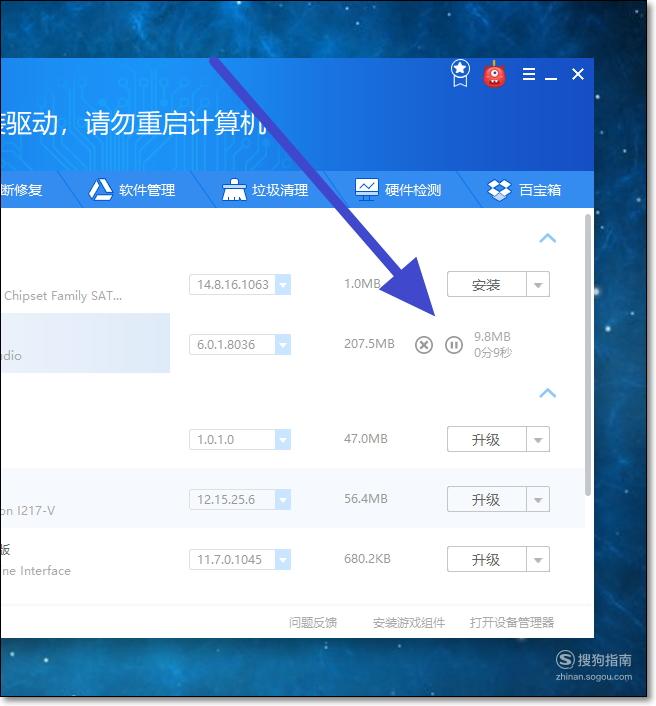Open the medal ribbon badge icon
The height and width of the screenshot is (706, 656).
tap(460, 73)
